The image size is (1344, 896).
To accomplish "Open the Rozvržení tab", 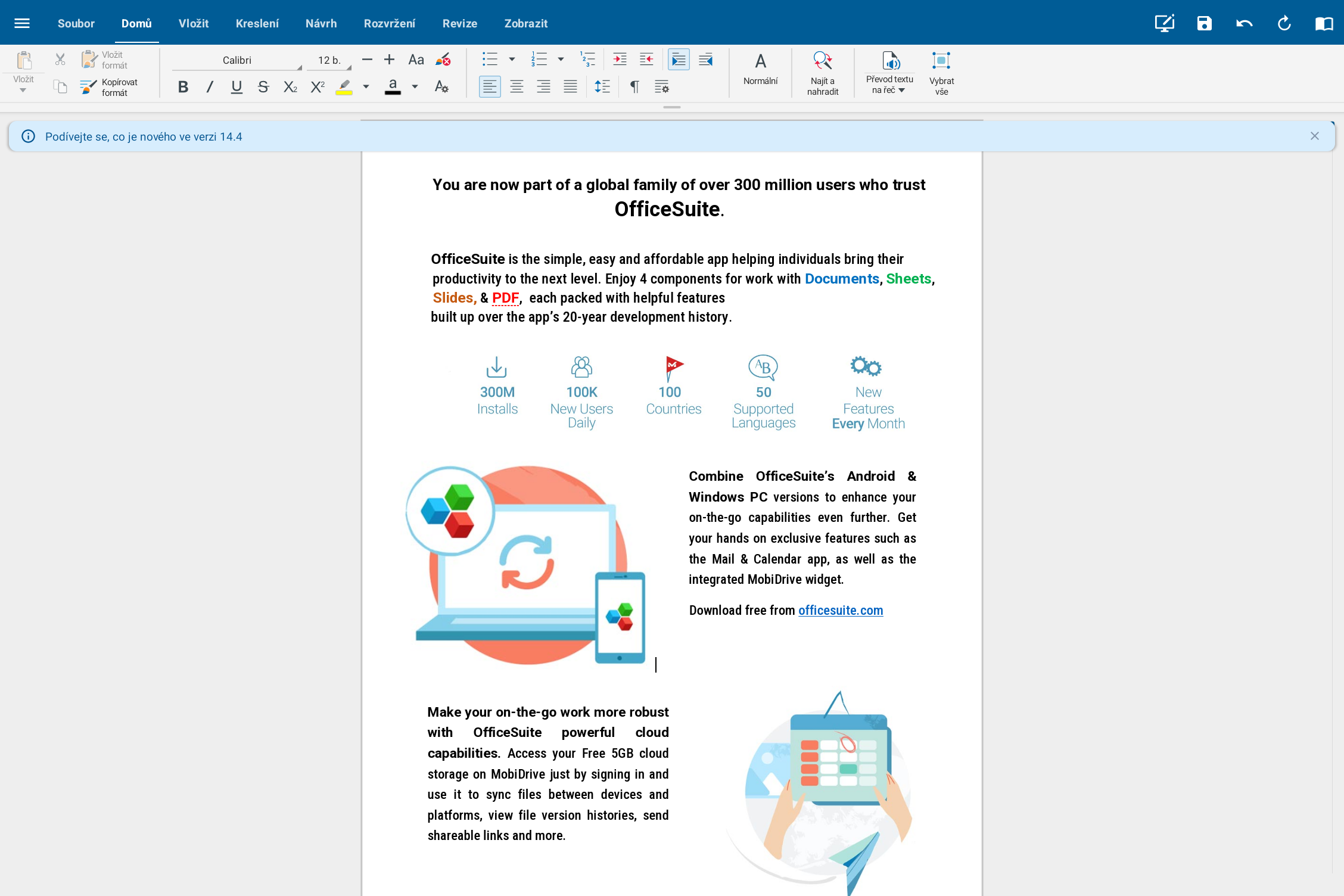I will point(390,23).
